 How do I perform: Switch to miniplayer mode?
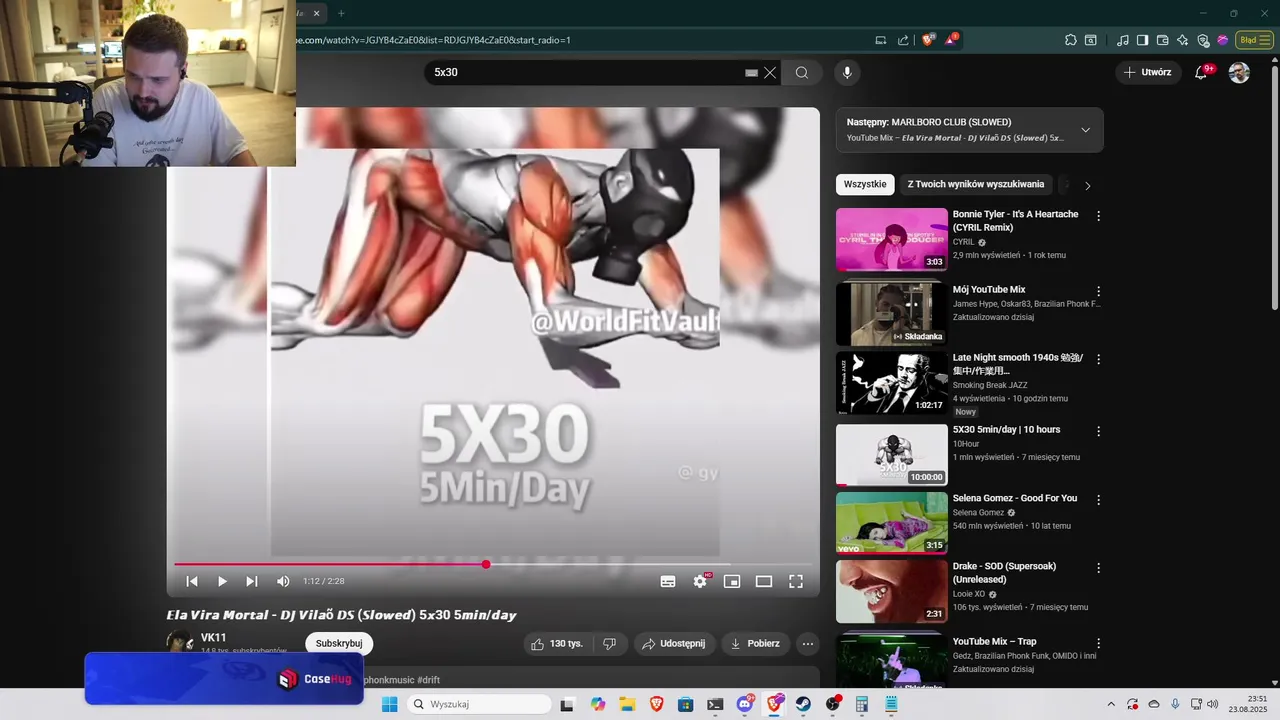point(732,581)
